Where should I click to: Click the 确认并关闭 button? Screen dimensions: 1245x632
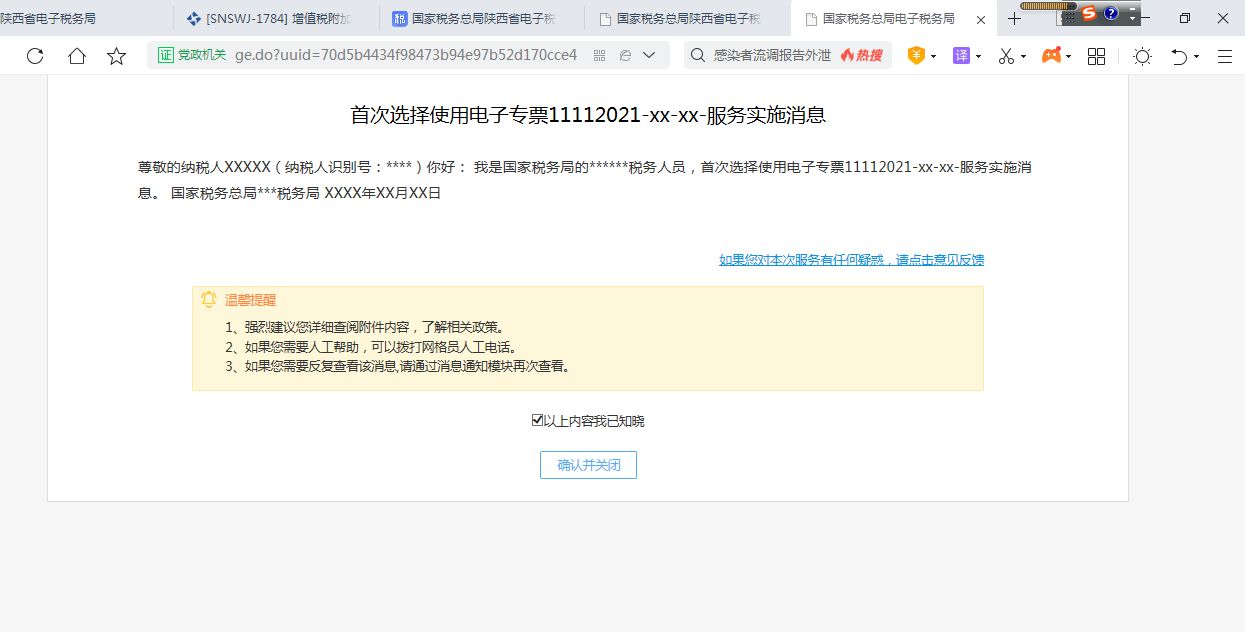click(x=588, y=465)
